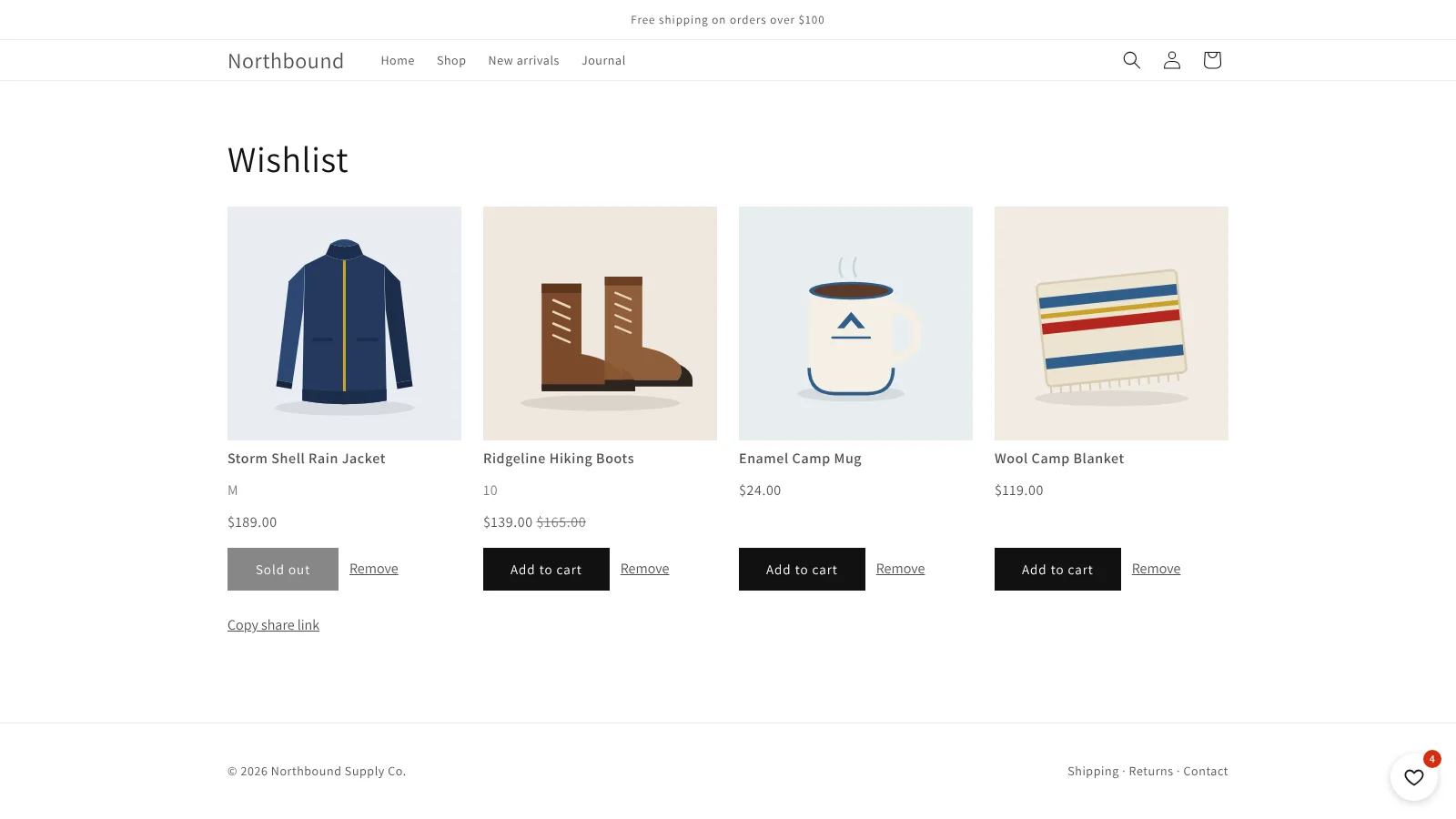
Task: Click the $189.00 rain jacket price
Action: coord(252,522)
